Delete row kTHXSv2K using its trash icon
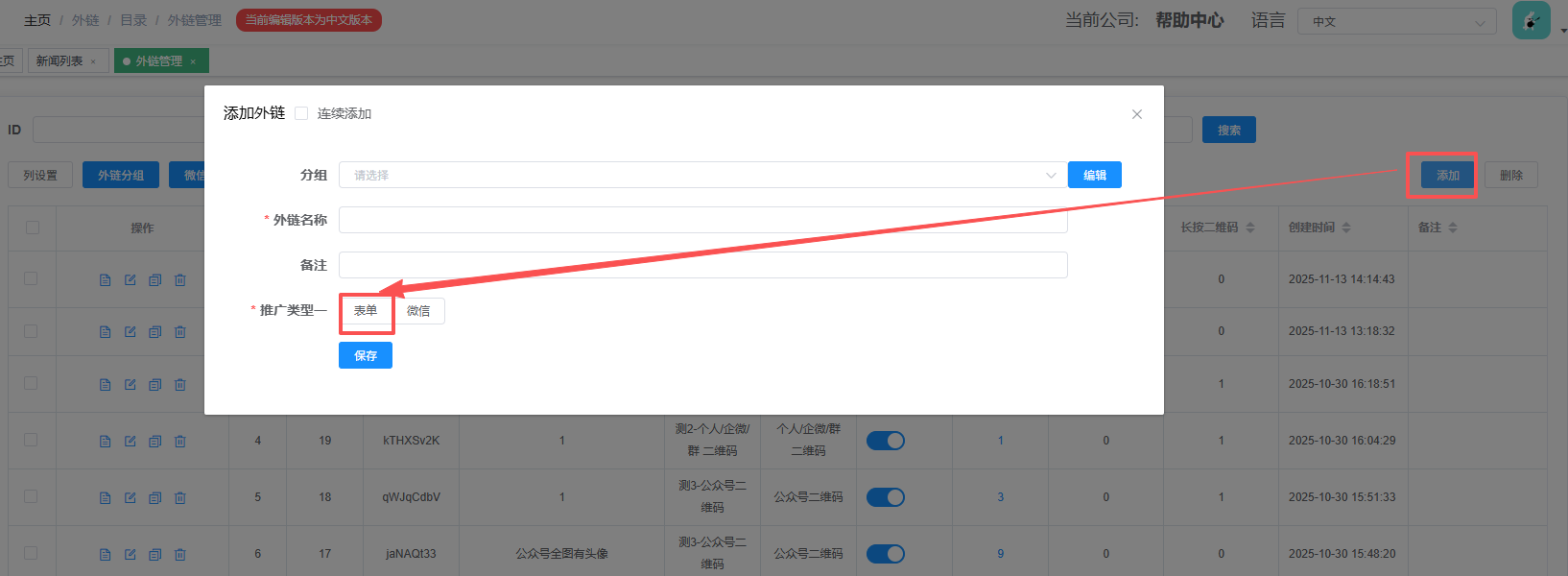This screenshot has width=1568, height=576. click(180, 442)
